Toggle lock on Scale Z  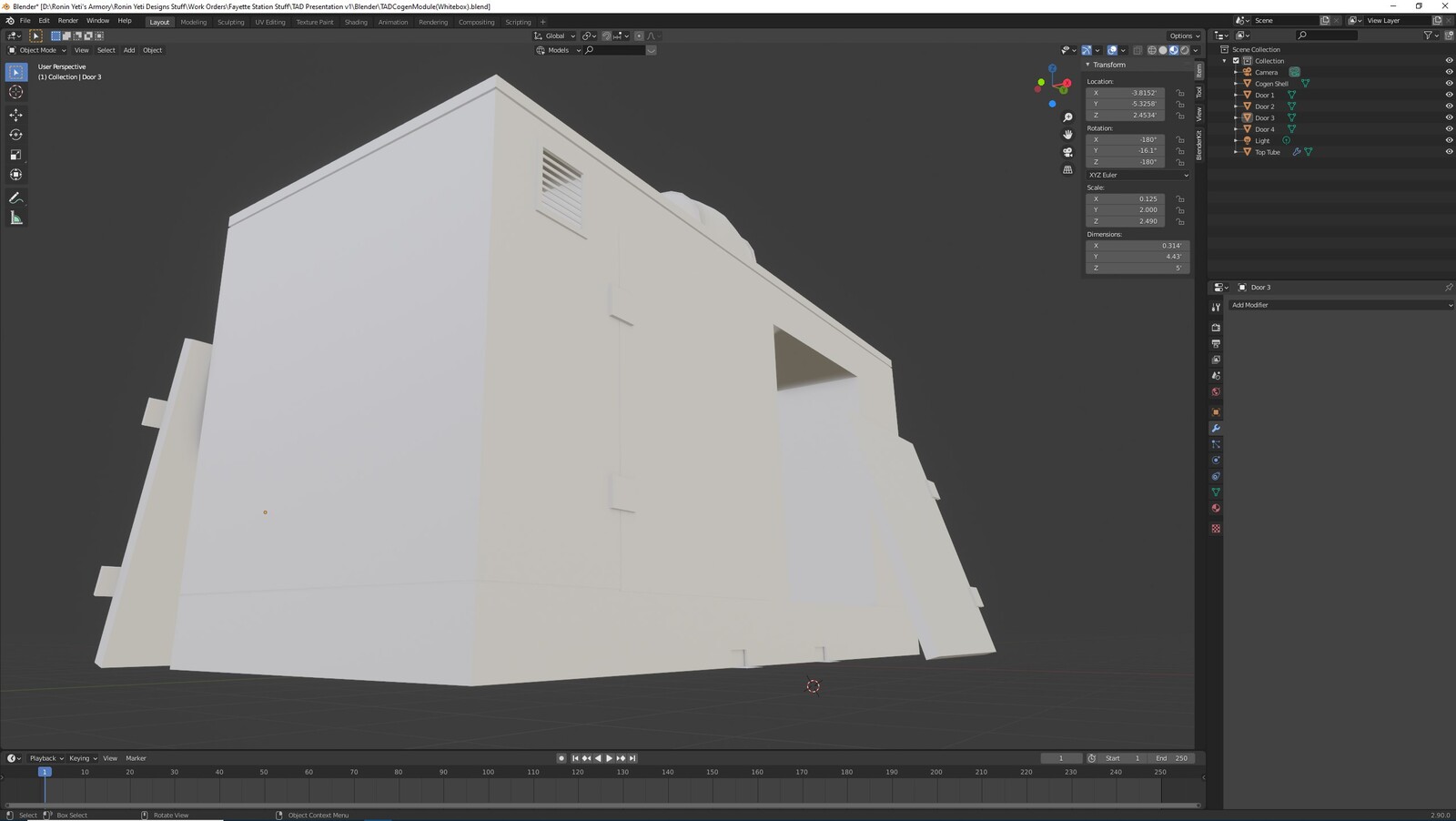click(1180, 221)
